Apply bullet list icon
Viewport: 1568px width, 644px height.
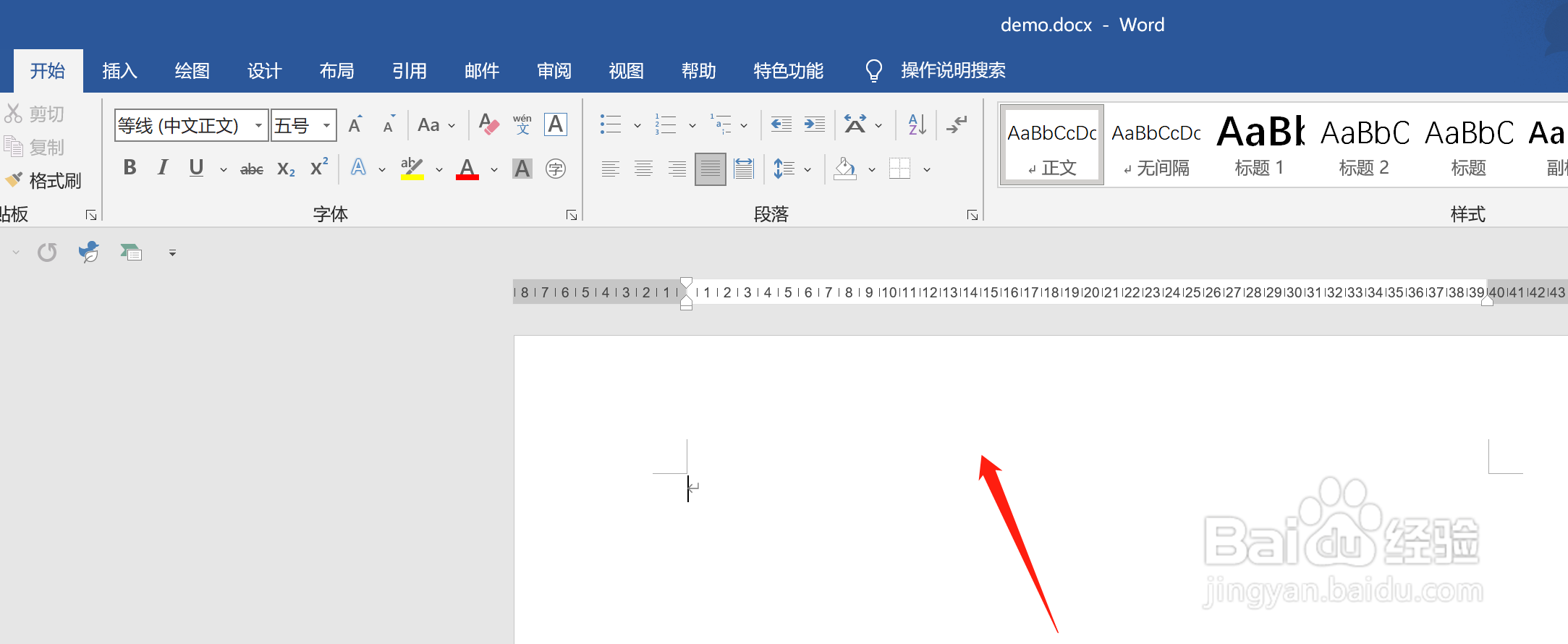611,124
